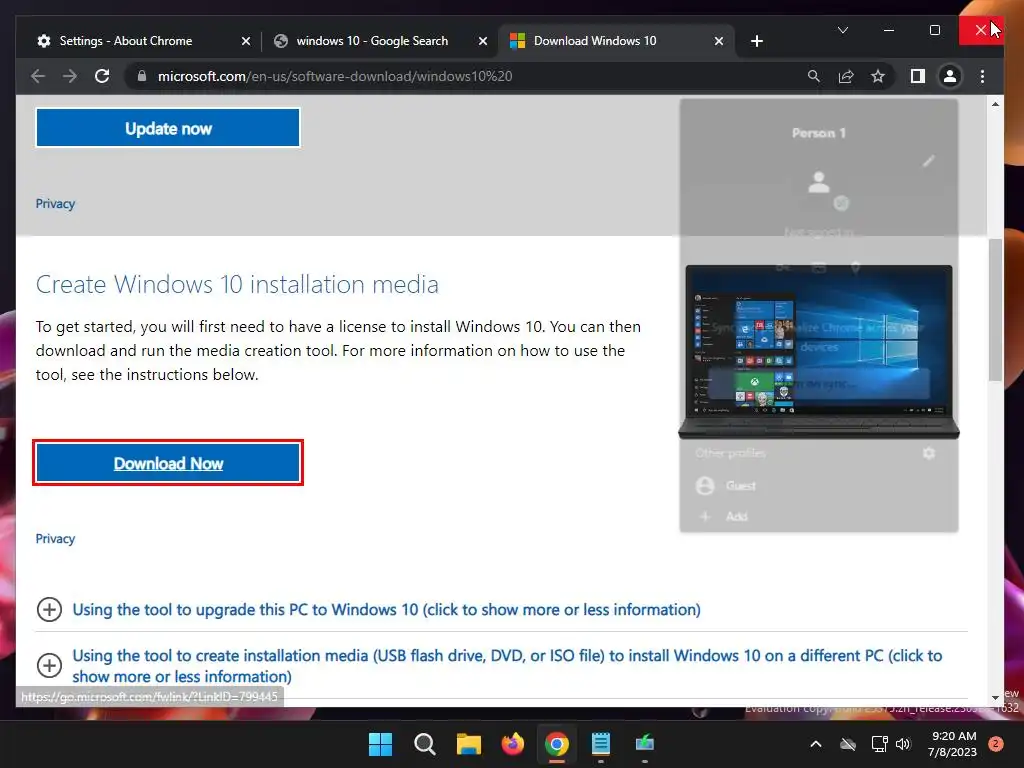Open manage profiles gear icon
Screen dimensions: 1024x768
coord(929,453)
